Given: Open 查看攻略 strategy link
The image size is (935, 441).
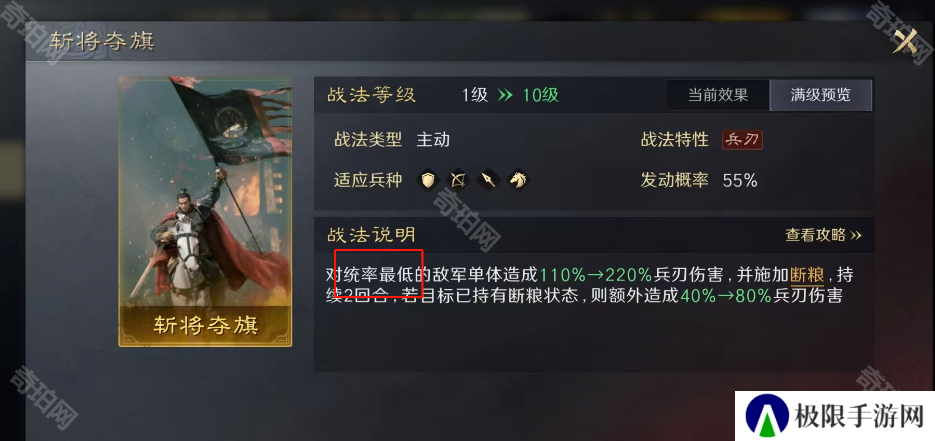Looking at the screenshot, I should pyautogui.click(x=823, y=235).
